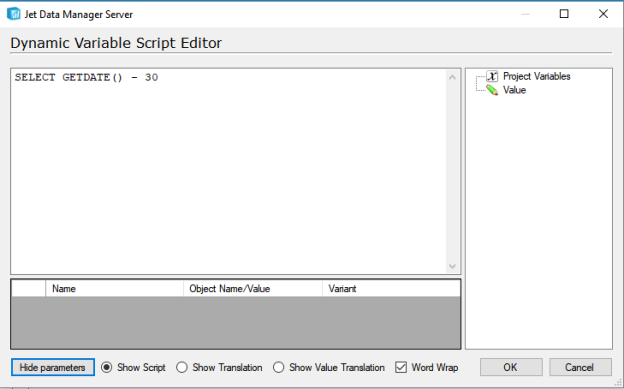Click the Value pencil icon in tree
The width and height of the screenshot is (624, 389).
coord(492,90)
